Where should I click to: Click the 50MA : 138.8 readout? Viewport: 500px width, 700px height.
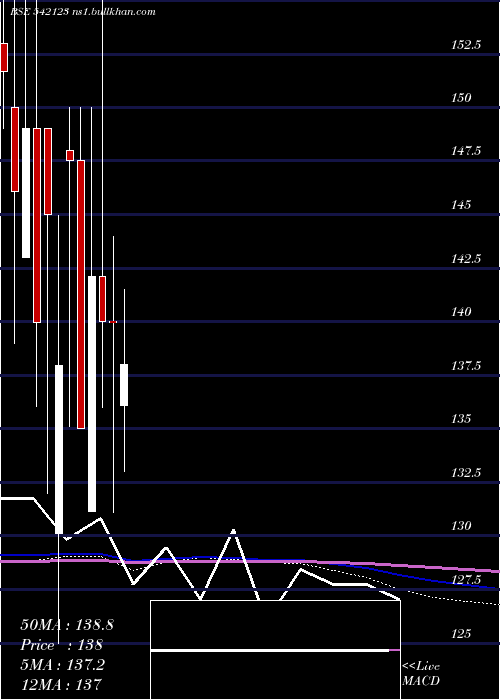click(67, 625)
